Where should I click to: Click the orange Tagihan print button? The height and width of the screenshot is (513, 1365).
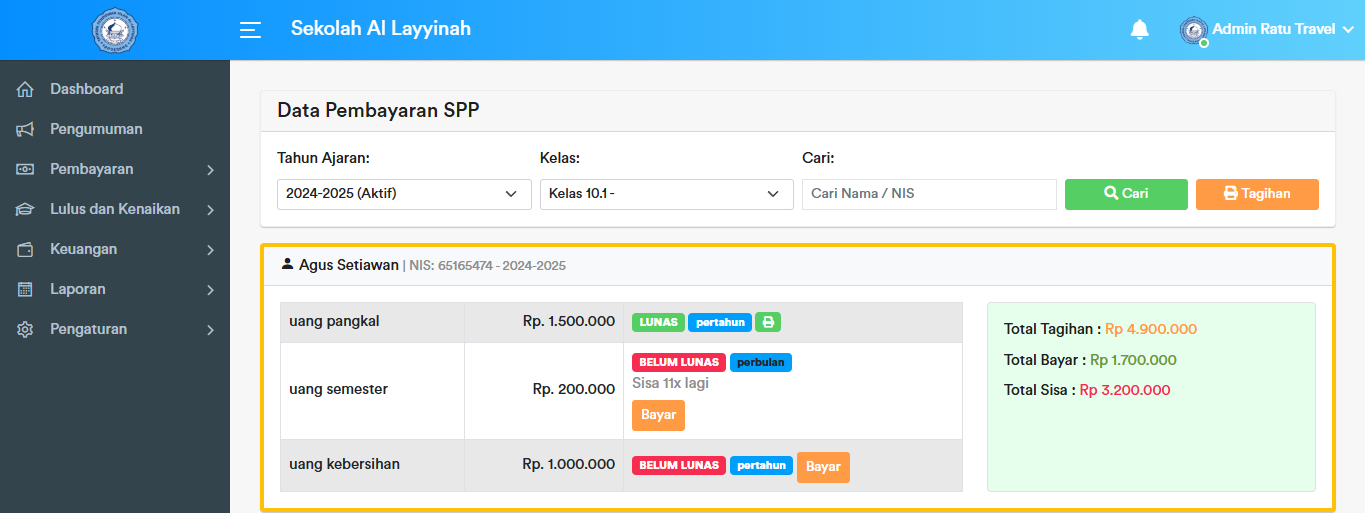click(1257, 194)
